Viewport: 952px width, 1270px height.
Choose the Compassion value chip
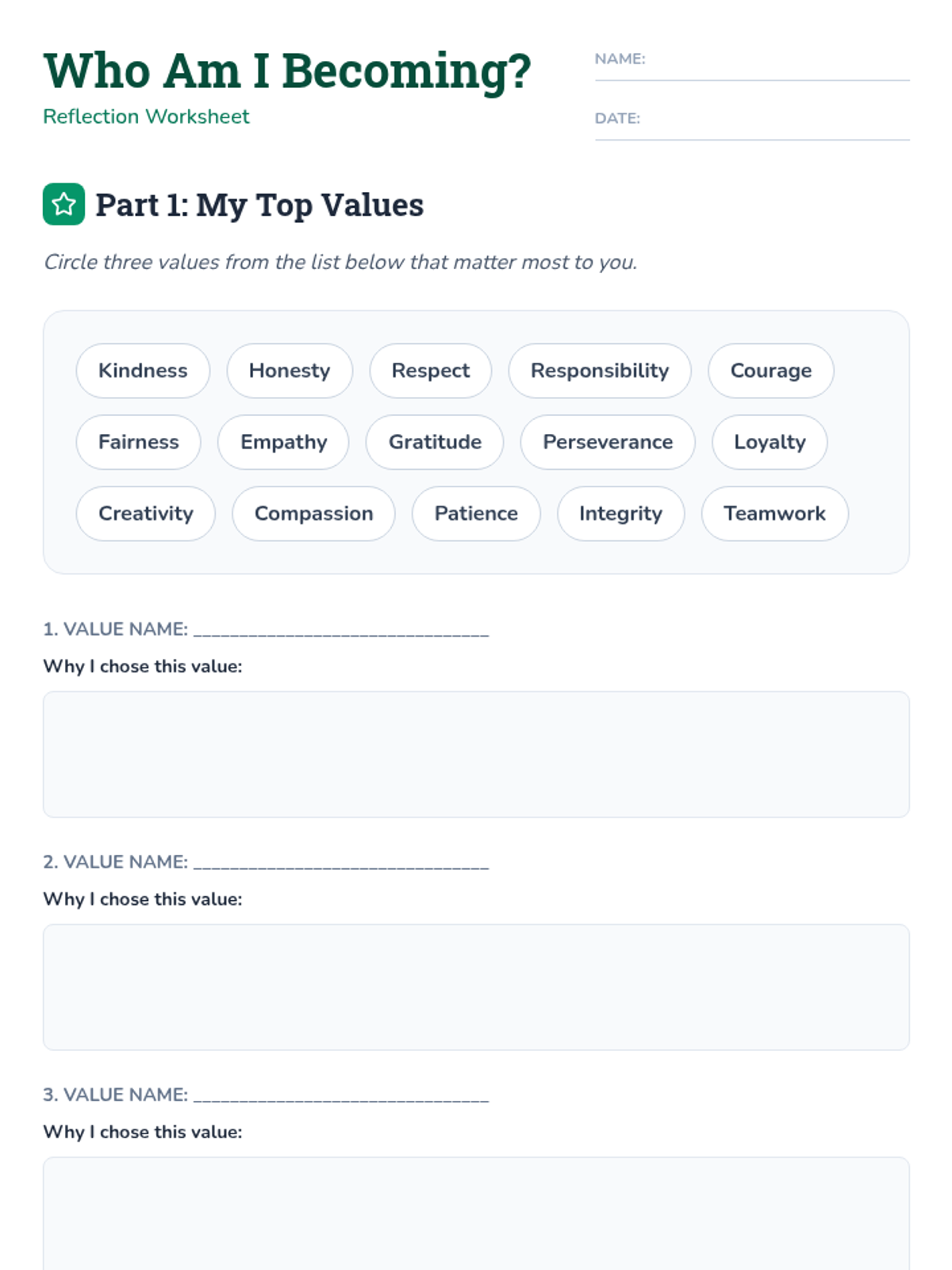click(x=313, y=514)
